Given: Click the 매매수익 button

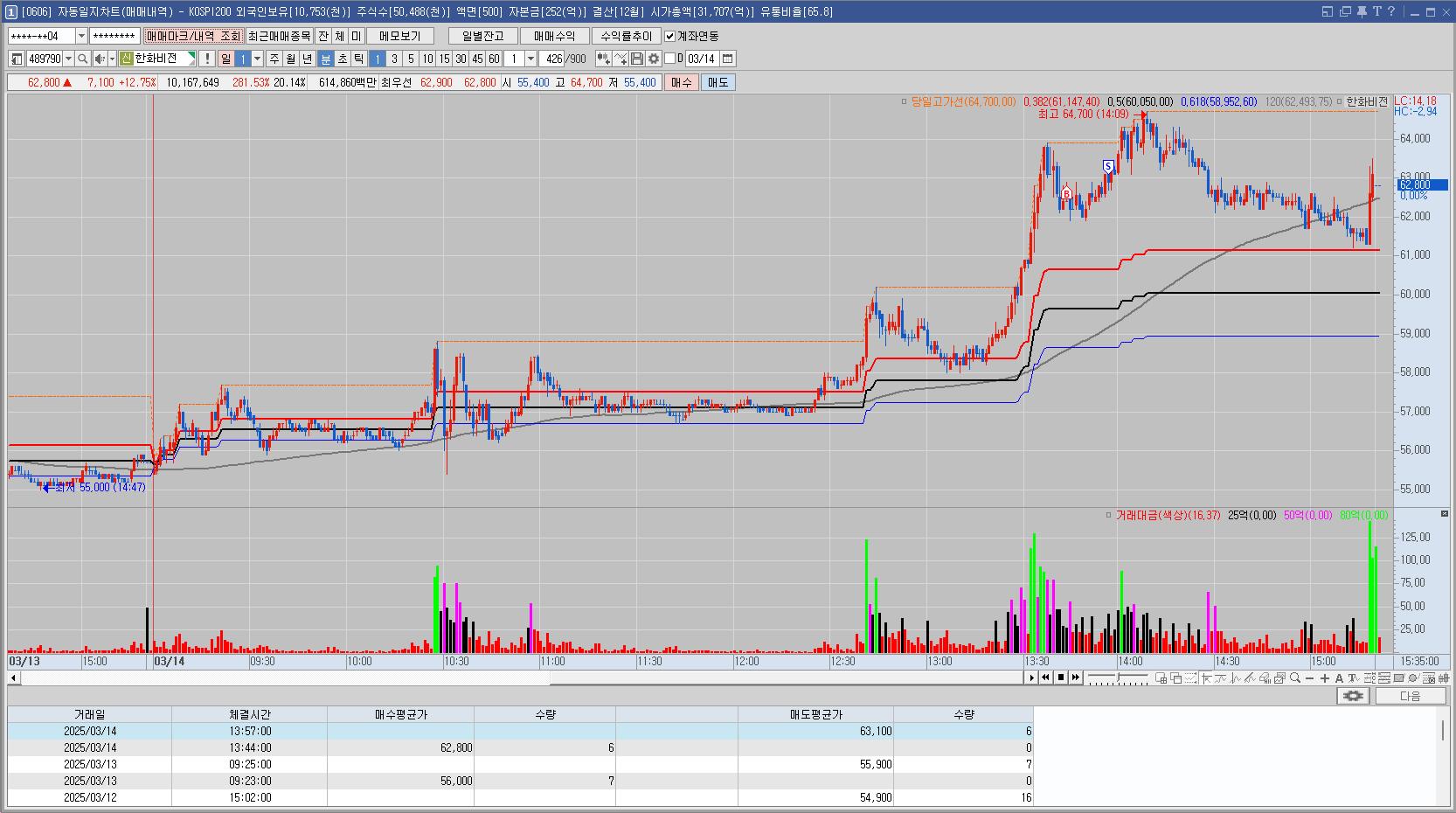Looking at the screenshot, I should tap(555, 36).
